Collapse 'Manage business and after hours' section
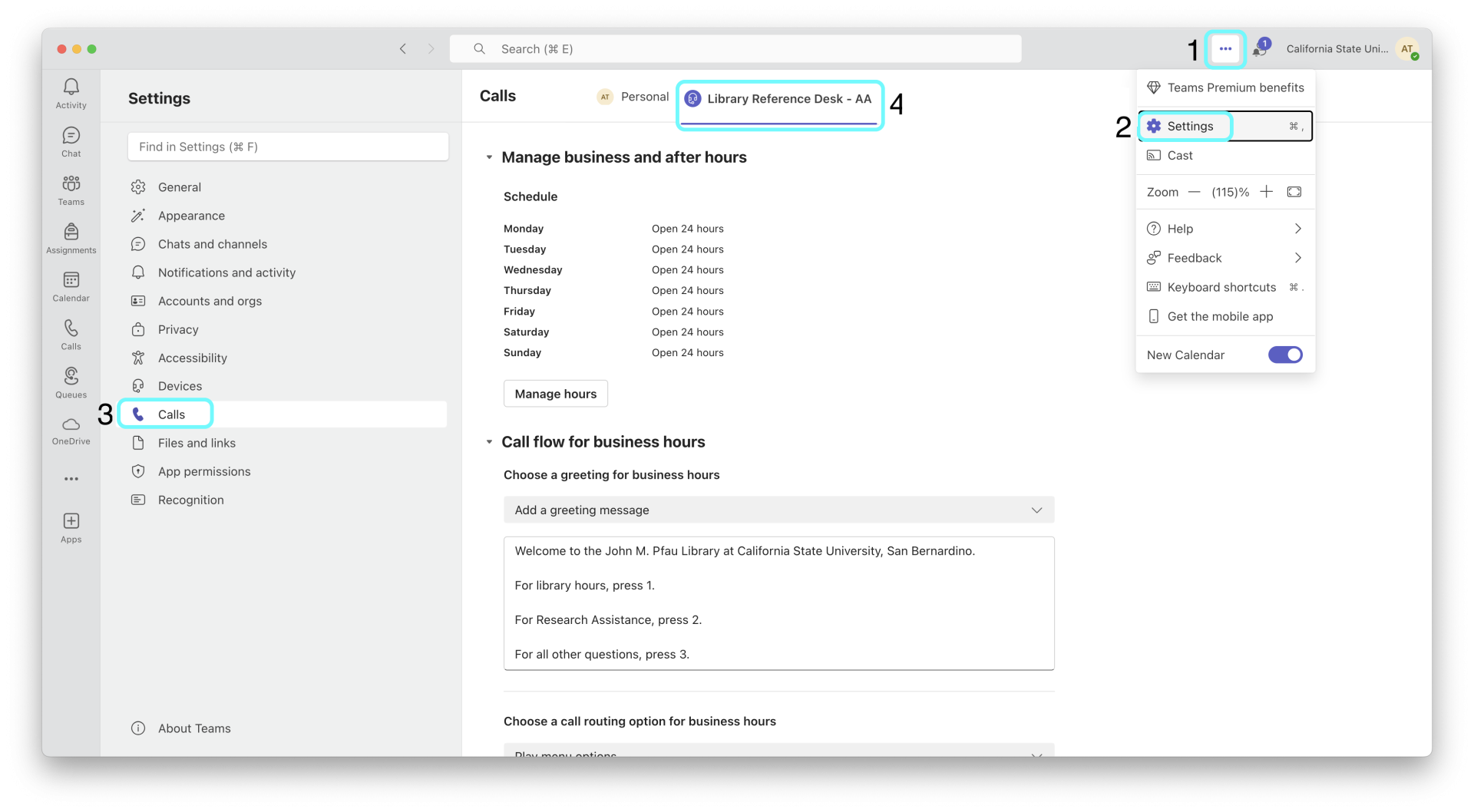Image resolution: width=1474 pixels, height=812 pixels. point(489,157)
